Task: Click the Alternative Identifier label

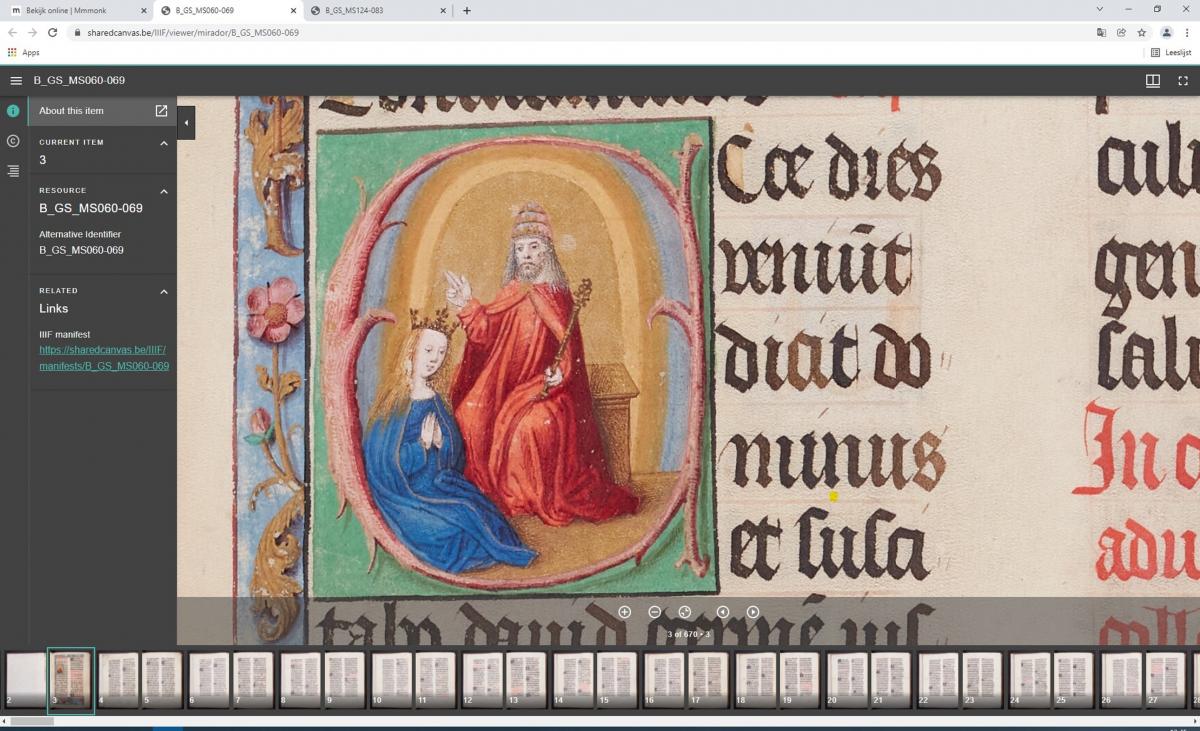Action: 80,234
